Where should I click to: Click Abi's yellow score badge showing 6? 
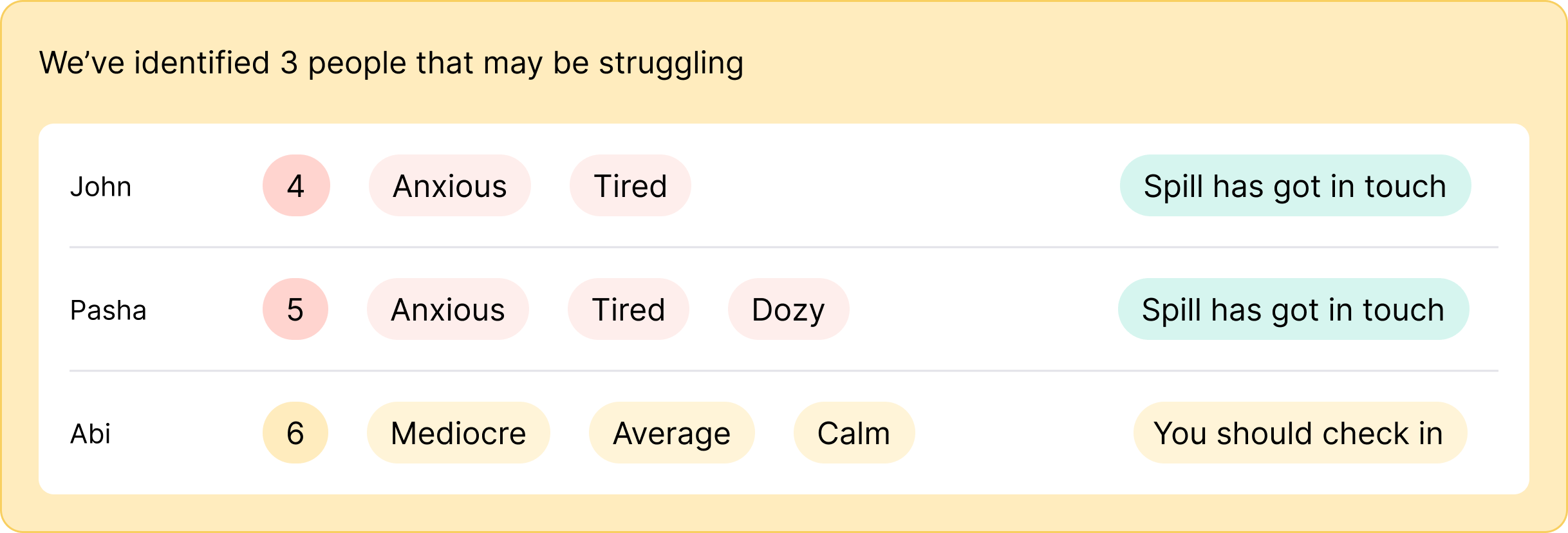tap(295, 433)
